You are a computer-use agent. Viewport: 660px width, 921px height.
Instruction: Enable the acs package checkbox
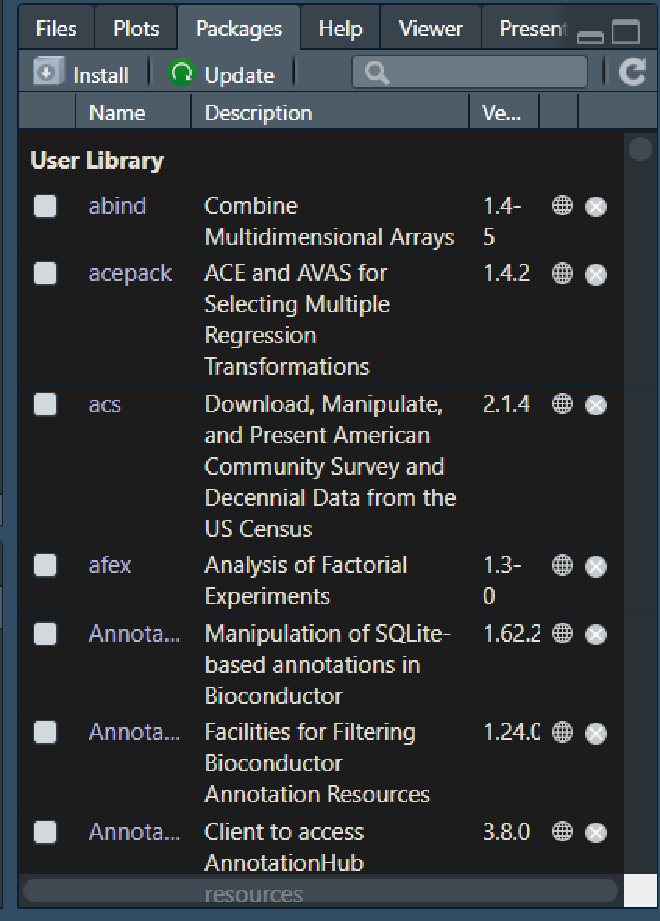click(x=45, y=404)
